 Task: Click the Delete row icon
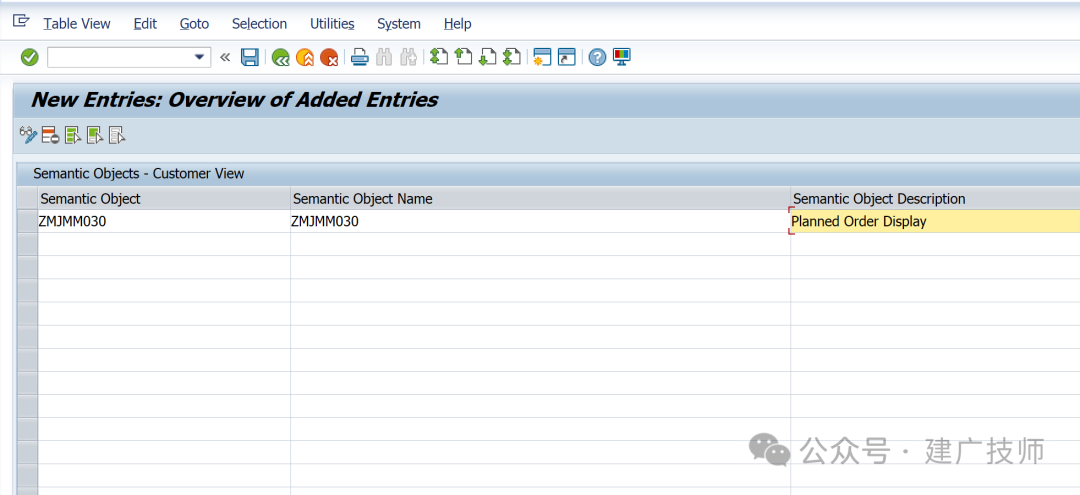coord(50,135)
